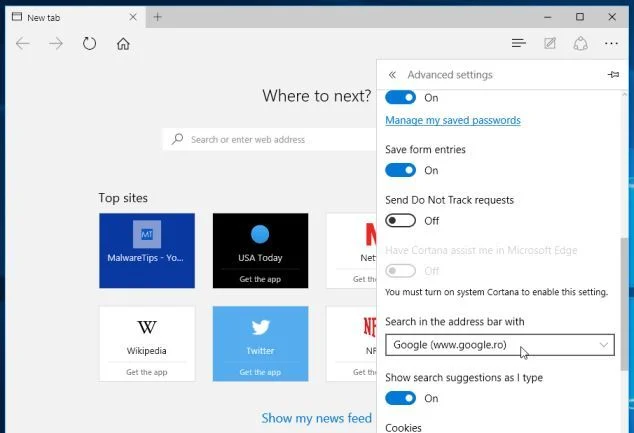Viewport: 634px width, 433px height.
Task: Select the New tab tab
Action: point(76,17)
